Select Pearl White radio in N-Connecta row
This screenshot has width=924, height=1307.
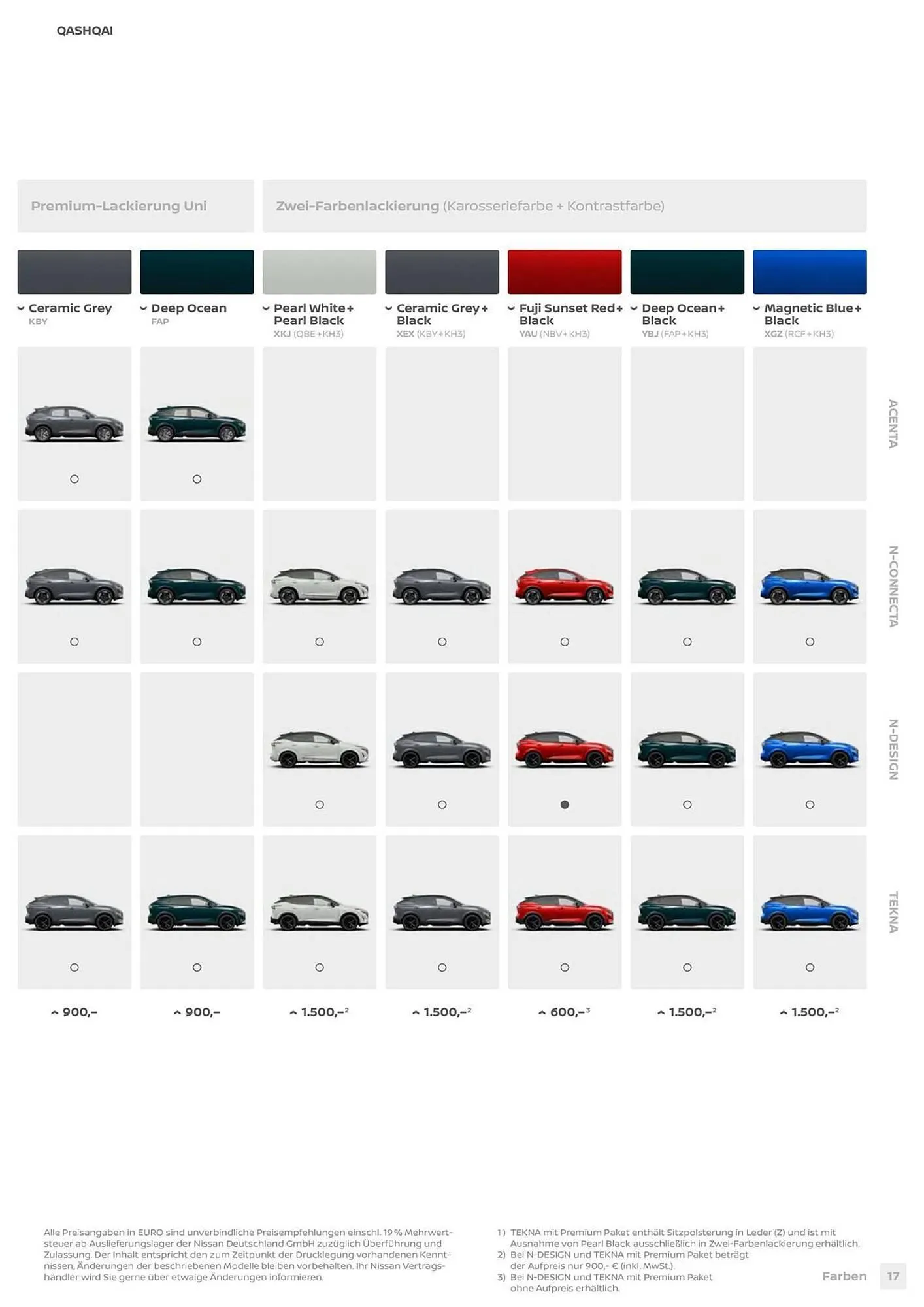click(x=320, y=642)
